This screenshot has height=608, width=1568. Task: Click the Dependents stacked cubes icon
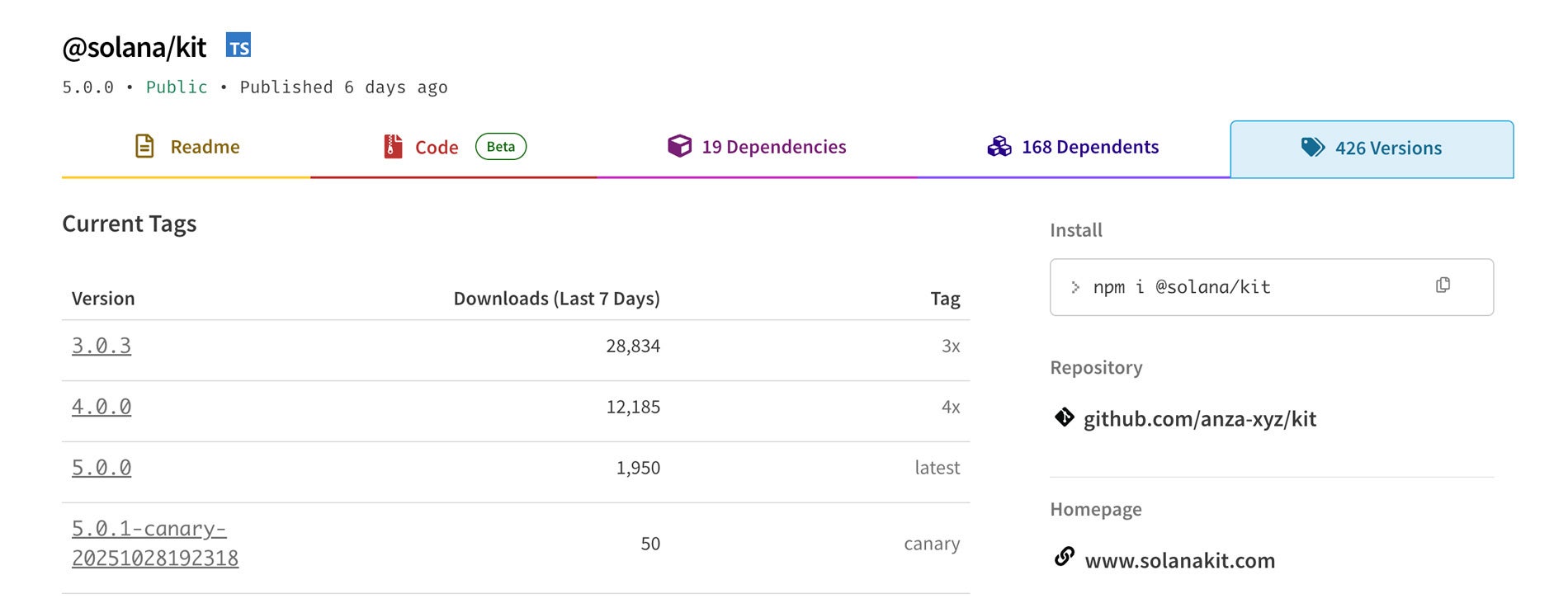click(999, 146)
